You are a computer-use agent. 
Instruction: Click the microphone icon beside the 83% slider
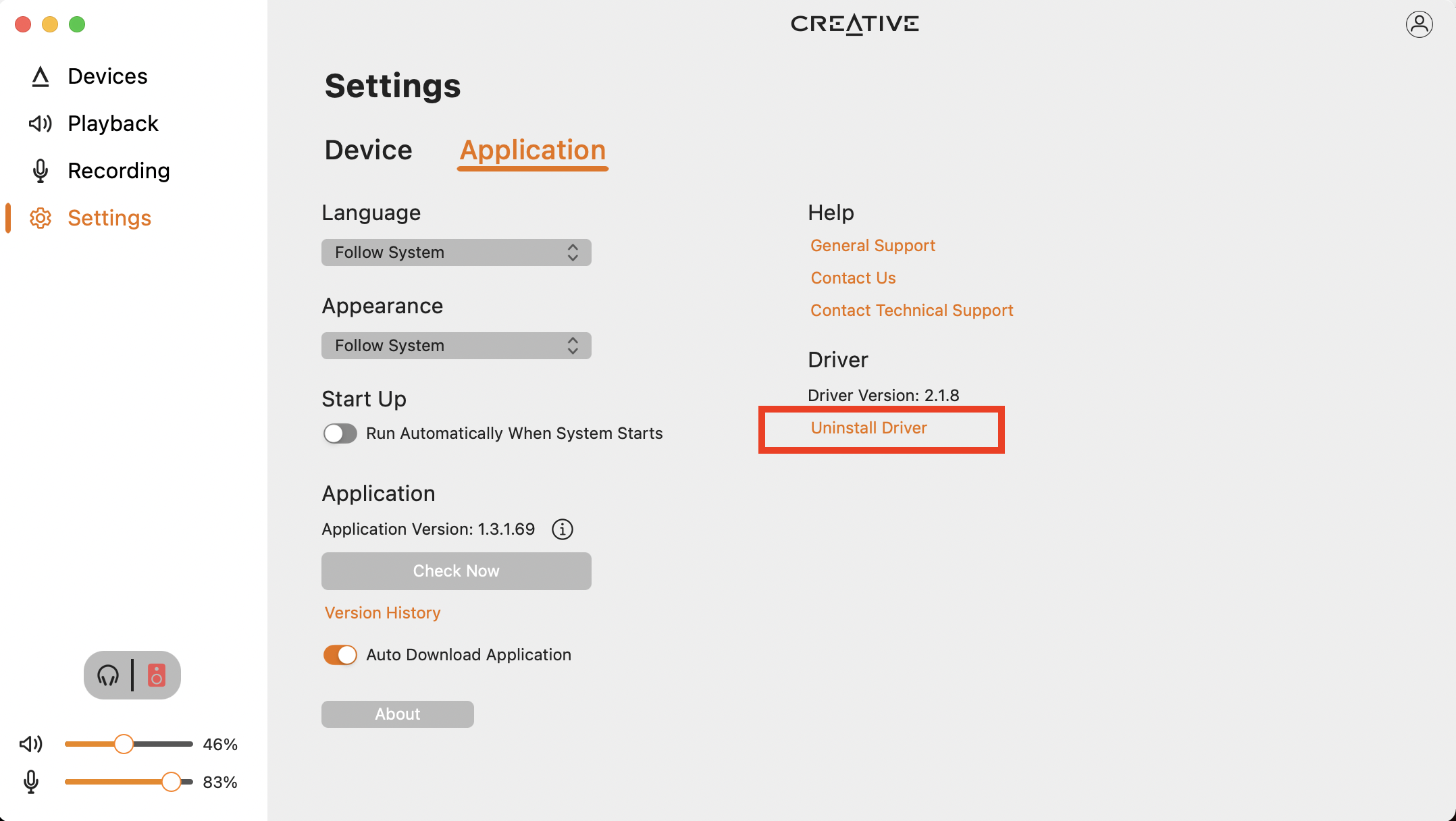(x=31, y=782)
